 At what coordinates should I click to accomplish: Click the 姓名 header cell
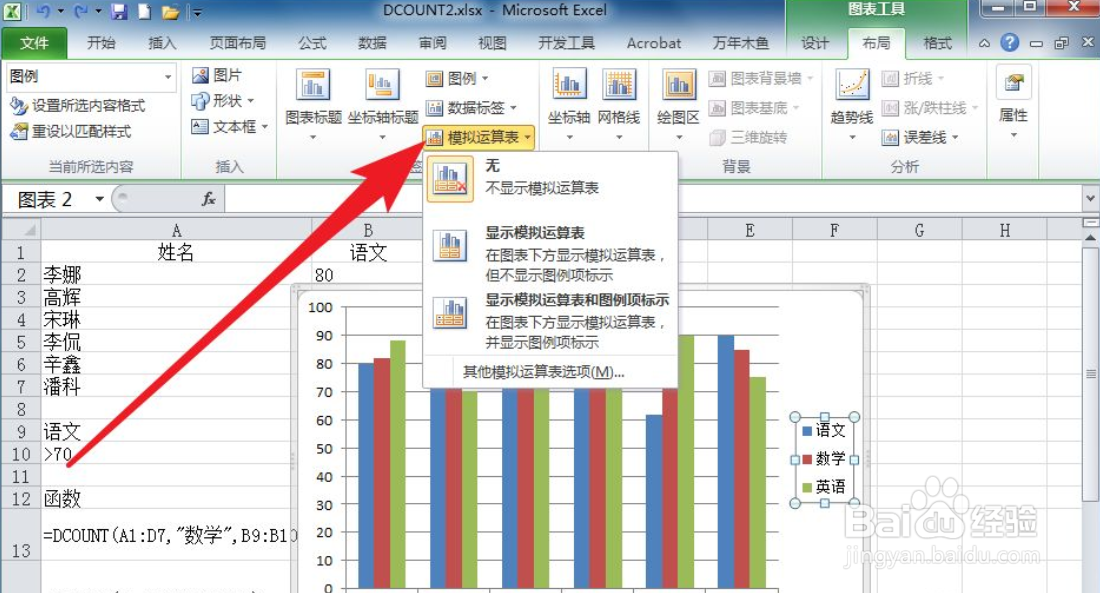pyautogui.click(x=176, y=252)
